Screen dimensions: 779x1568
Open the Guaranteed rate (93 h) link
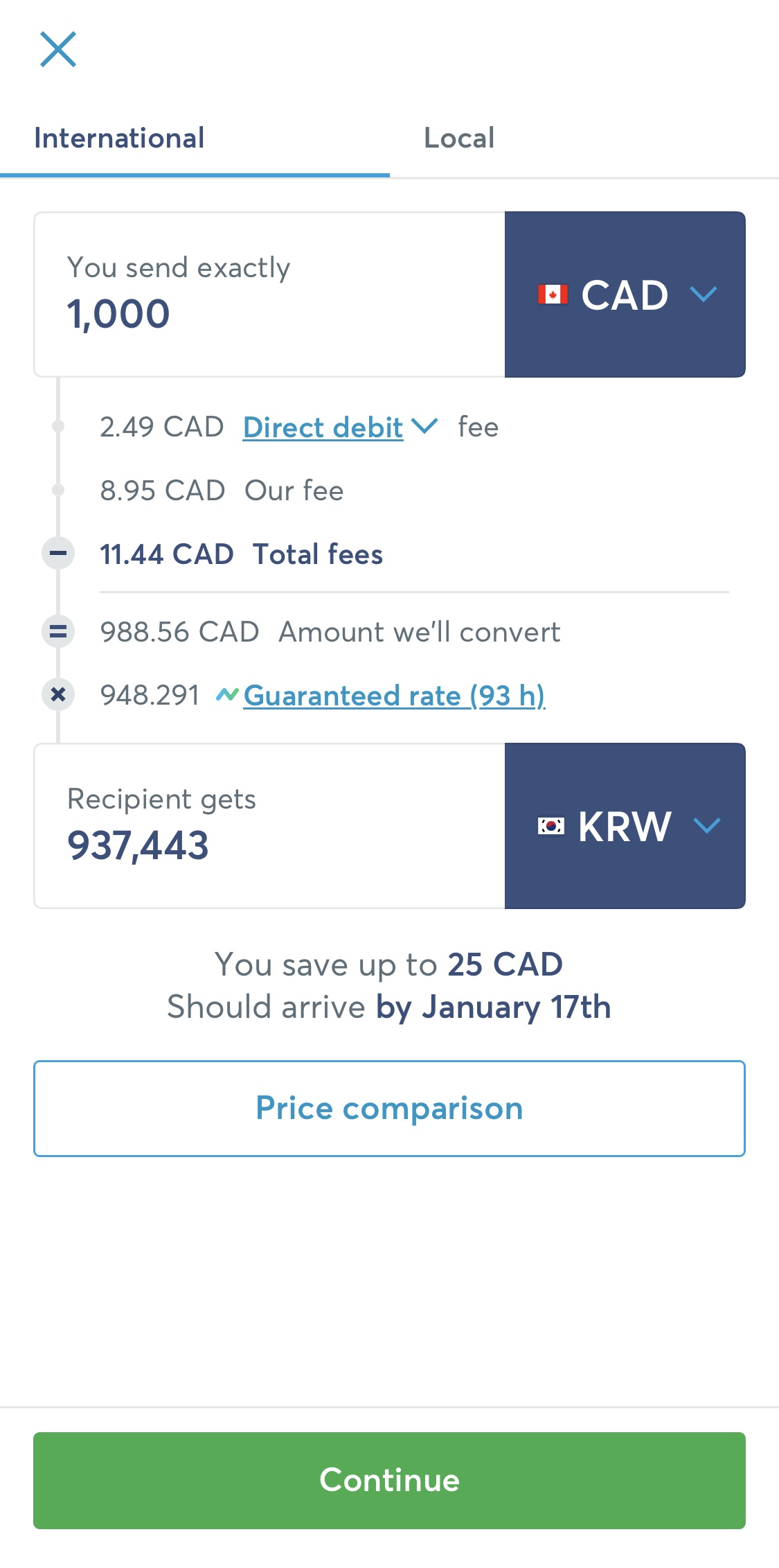tap(395, 696)
